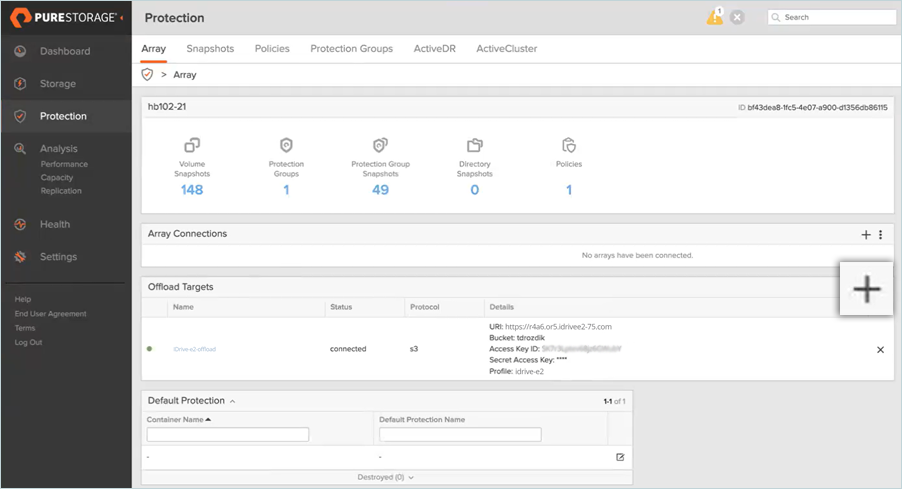Remove offload target with X icon
Viewport: 902px width, 489px height.
click(x=880, y=350)
